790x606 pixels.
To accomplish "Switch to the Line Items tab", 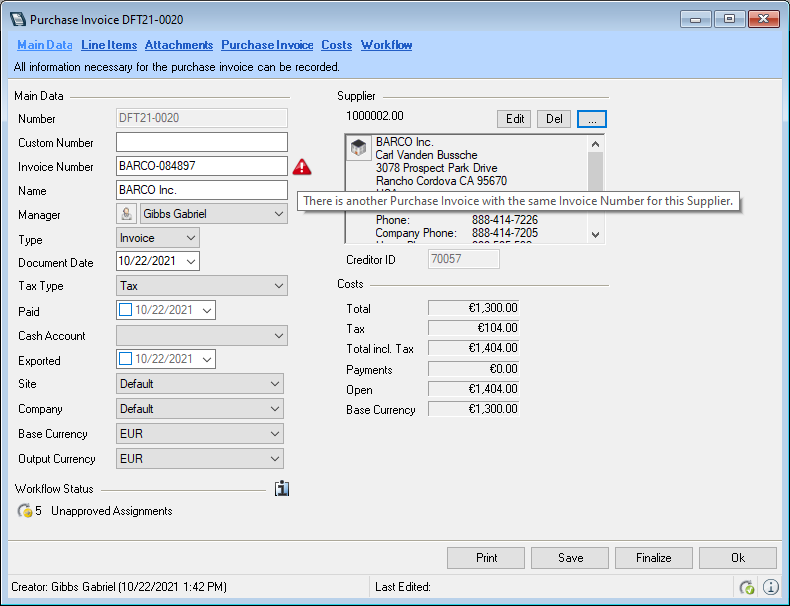I will point(109,45).
